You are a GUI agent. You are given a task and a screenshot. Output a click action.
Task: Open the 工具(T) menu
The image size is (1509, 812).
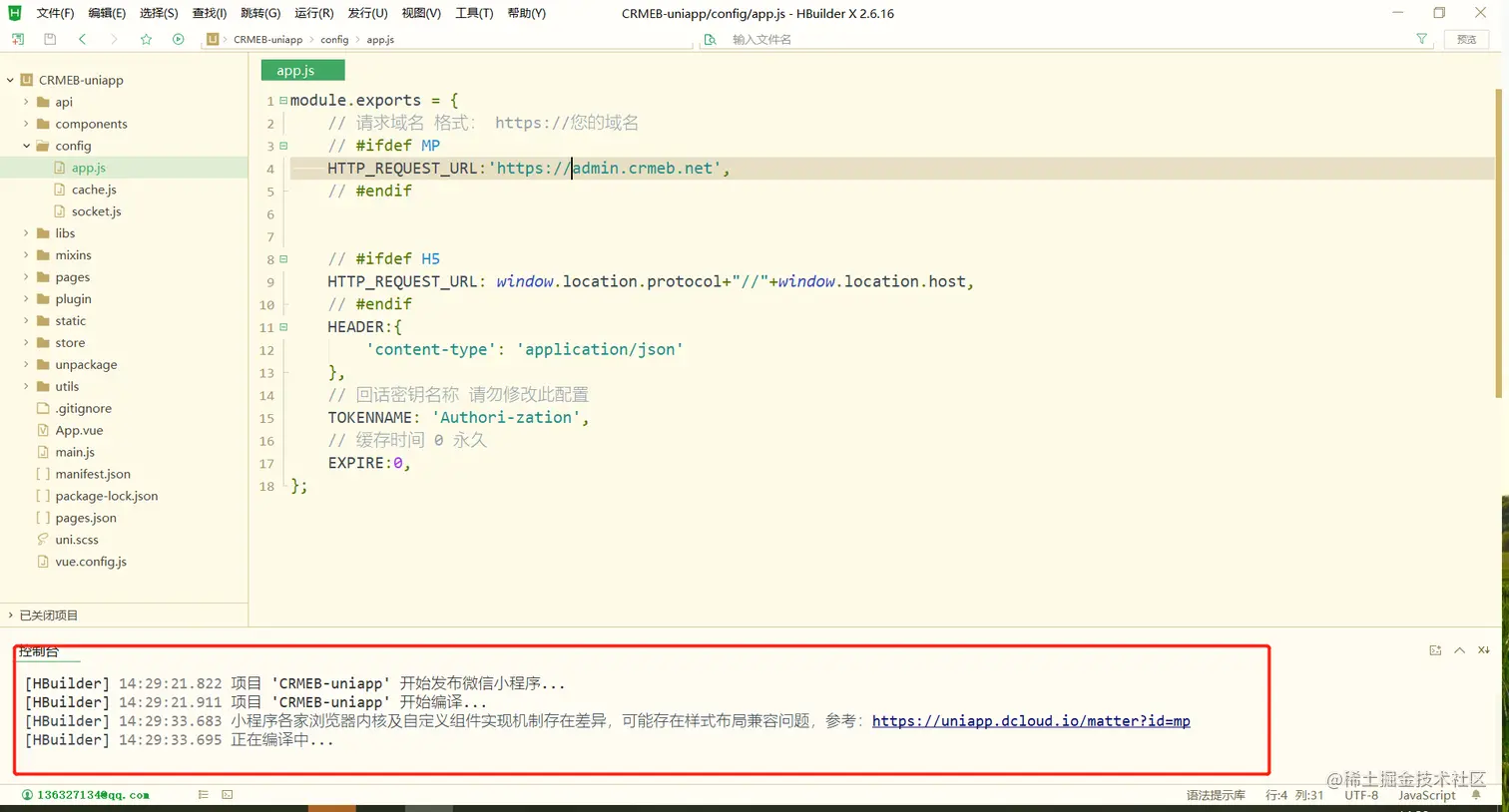click(x=474, y=13)
